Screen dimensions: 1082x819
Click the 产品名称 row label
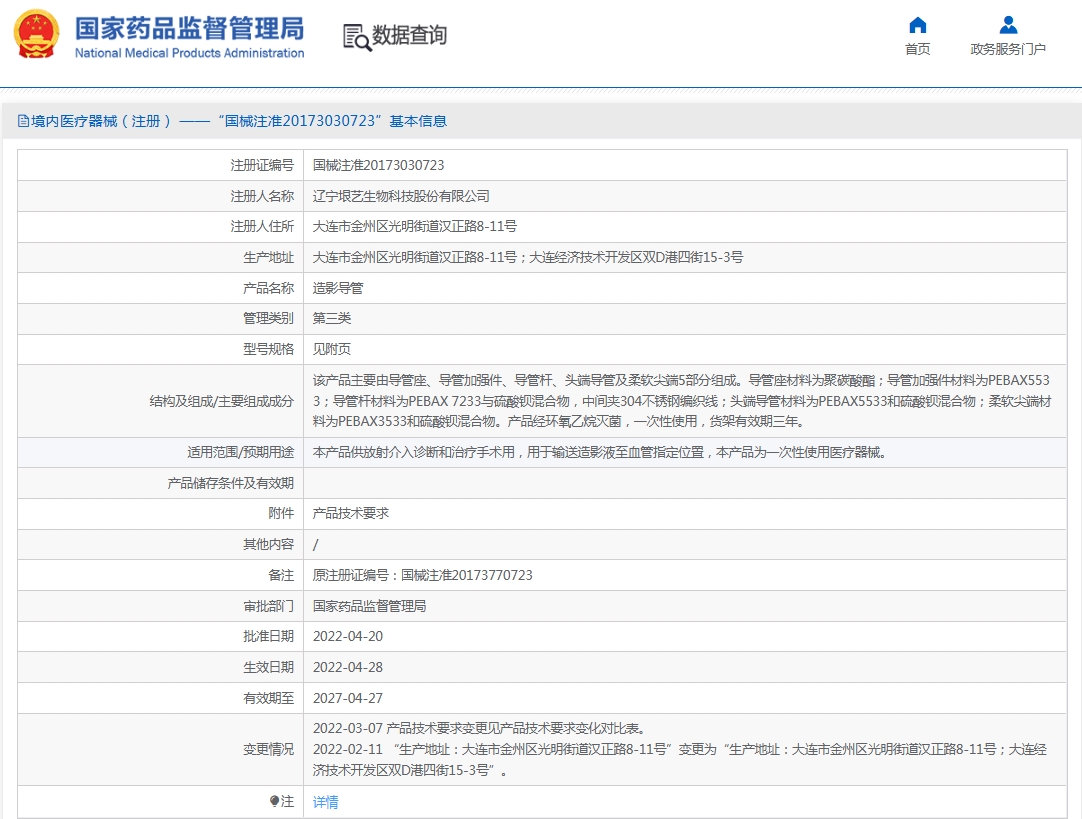coord(268,288)
